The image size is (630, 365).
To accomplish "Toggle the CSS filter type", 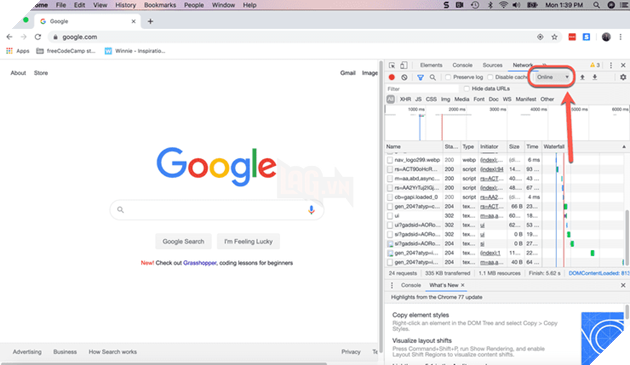I will (x=431, y=99).
